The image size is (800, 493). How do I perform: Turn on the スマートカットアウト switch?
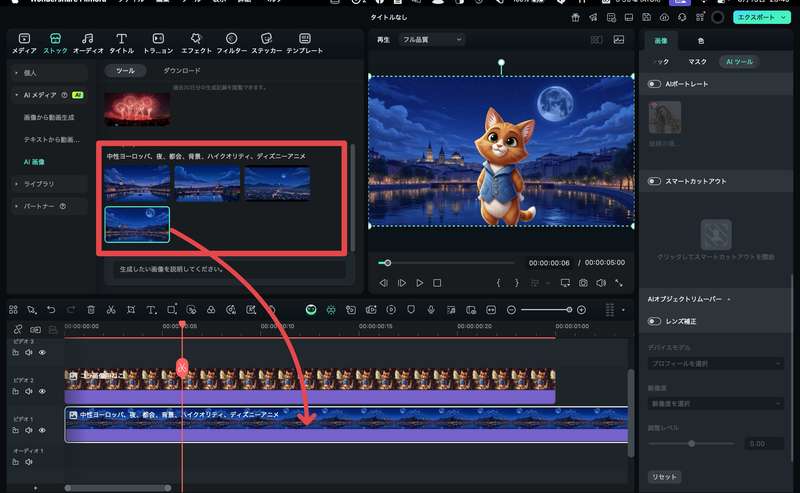click(x=654, y=181)
